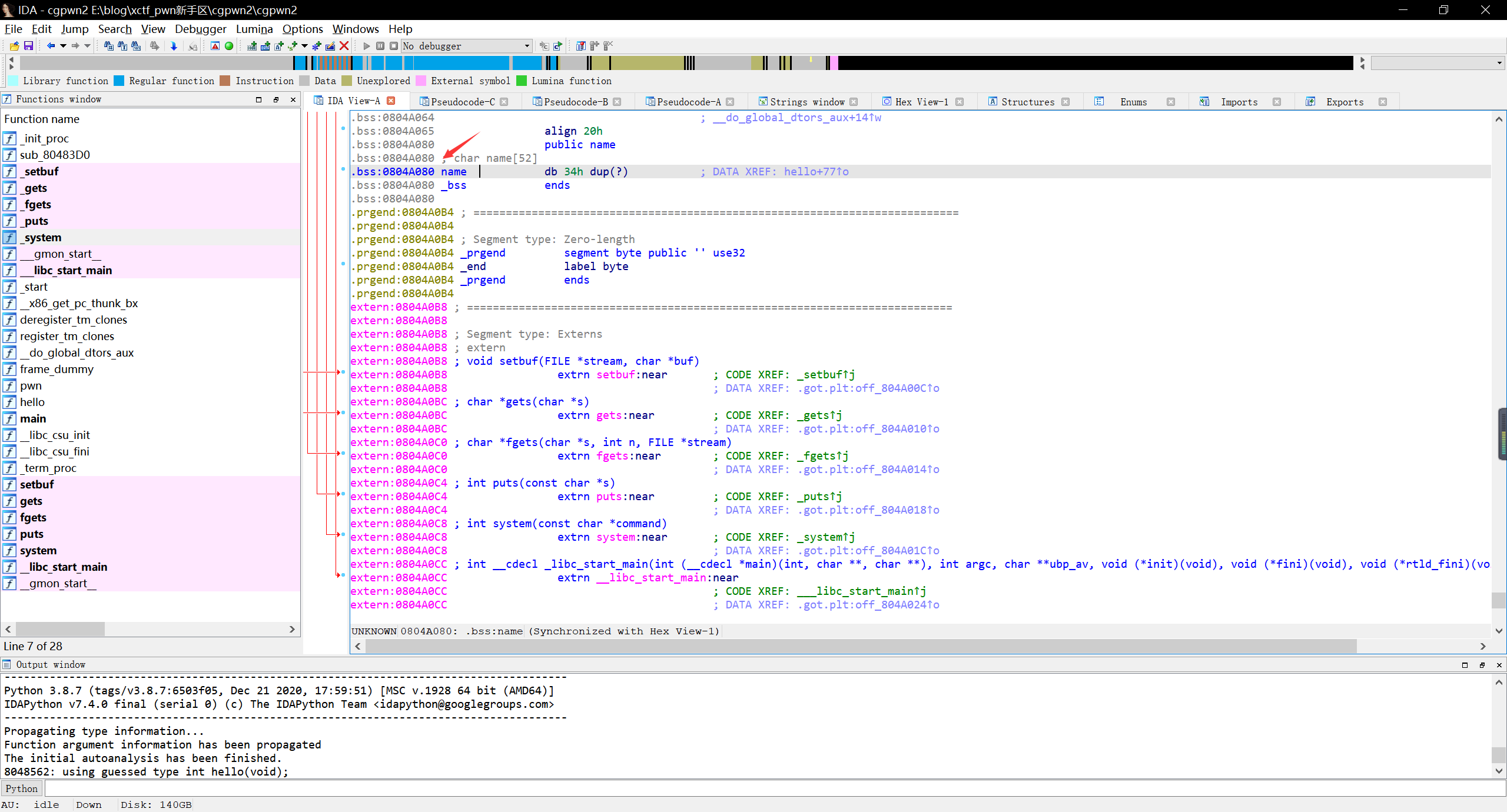Click the green circle toolbar icon
This screenshot has height=812, width=1507.
[x=229, y=46]
